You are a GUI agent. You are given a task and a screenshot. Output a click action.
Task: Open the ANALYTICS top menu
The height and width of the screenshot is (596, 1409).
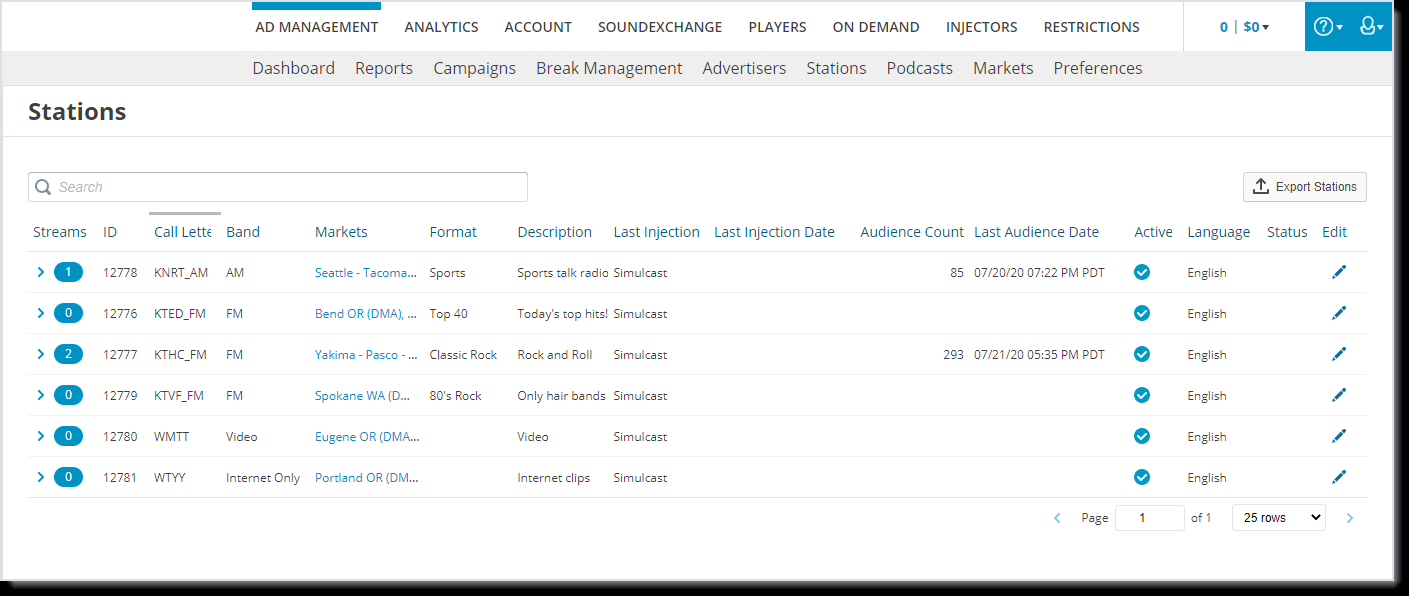coord(441,27)
